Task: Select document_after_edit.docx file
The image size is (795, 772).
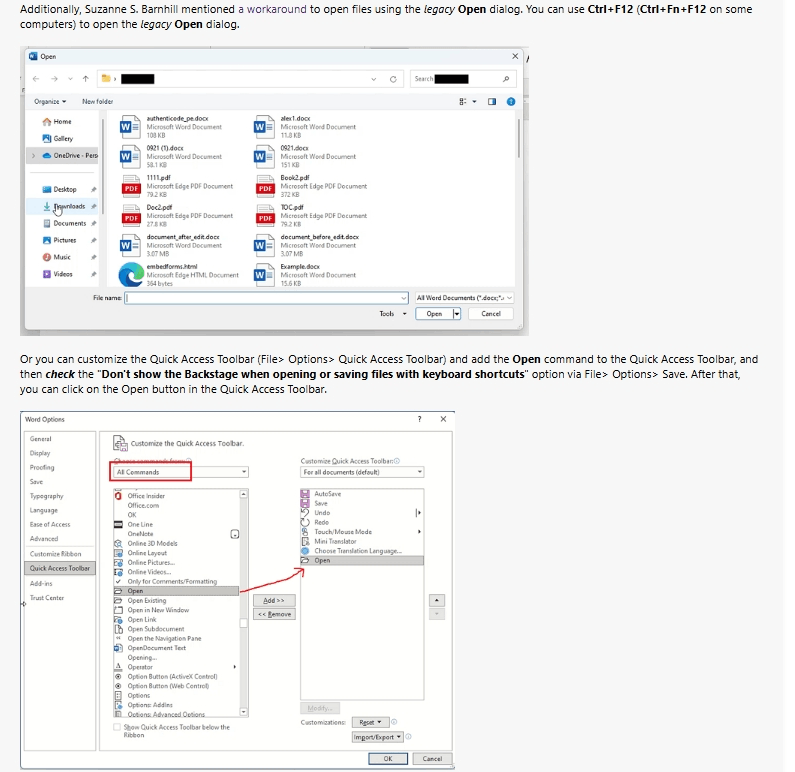Action: pyautogui.click(x=171, y=245)
